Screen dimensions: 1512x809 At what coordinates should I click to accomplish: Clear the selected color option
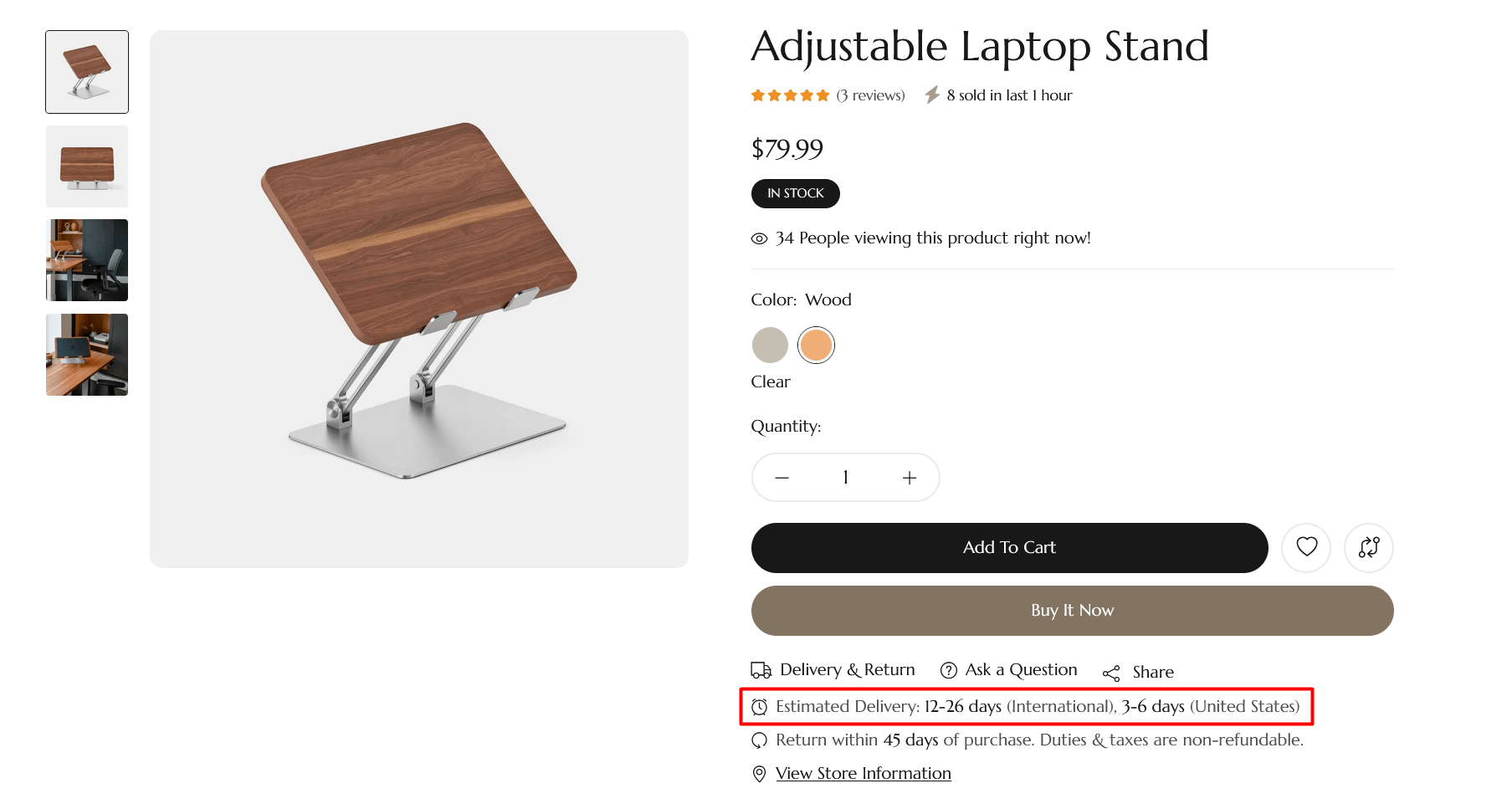click(x=771, y=381)
